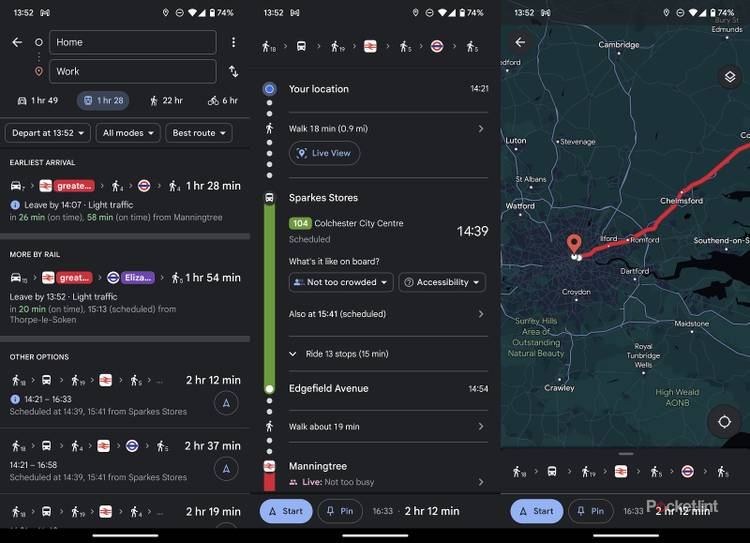Choose the cycling 6 hr mode

pos(223,100)
